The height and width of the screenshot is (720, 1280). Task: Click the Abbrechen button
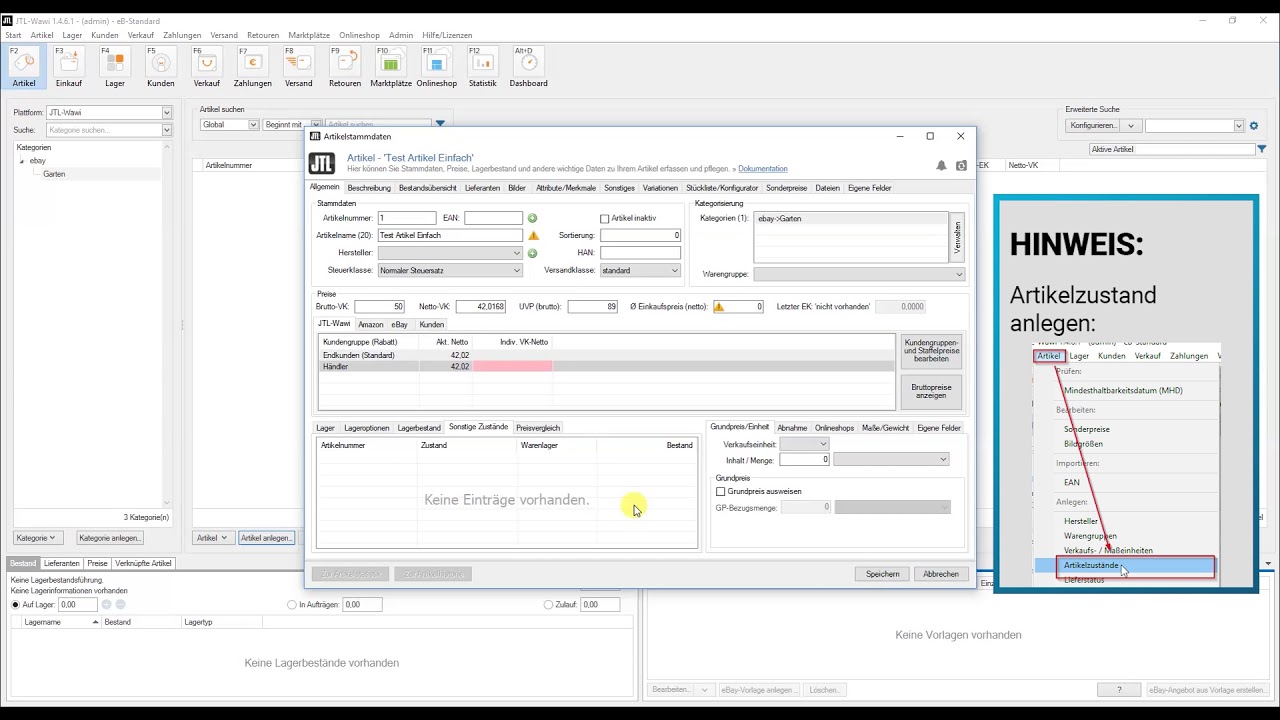click(941, 574)
